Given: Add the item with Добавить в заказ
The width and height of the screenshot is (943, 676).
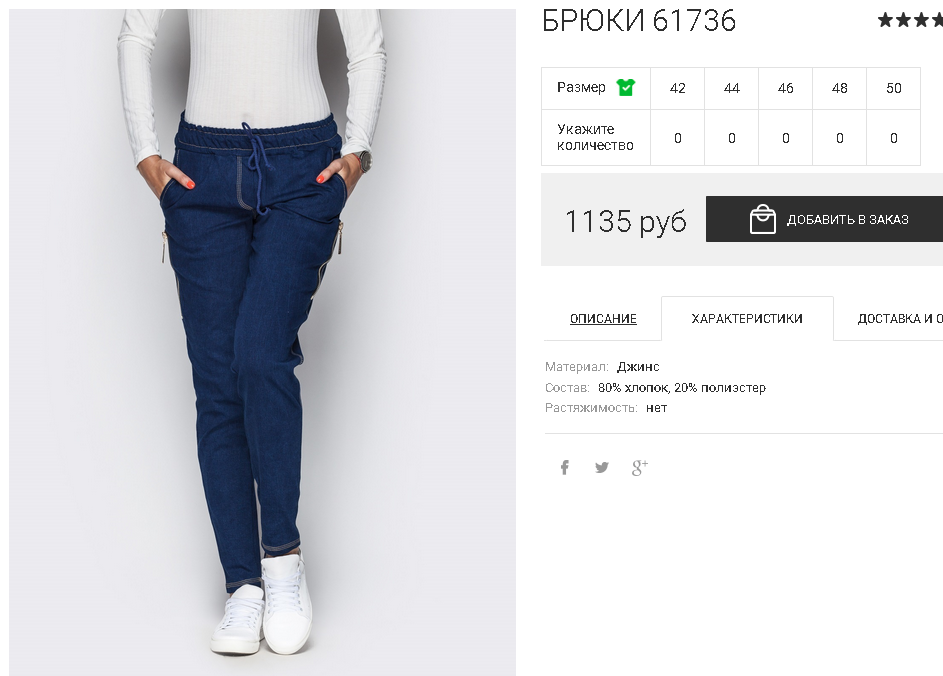Looking at the screenshot, I should tap(825, 219).
